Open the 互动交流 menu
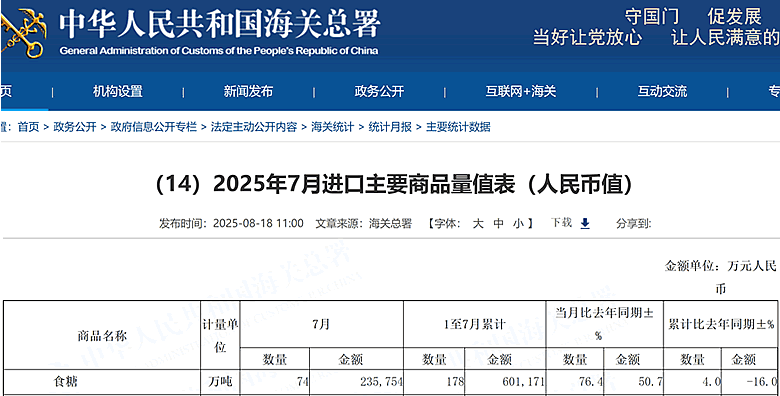The height and width of the screenshot is (396, 780). coord(663,92)
